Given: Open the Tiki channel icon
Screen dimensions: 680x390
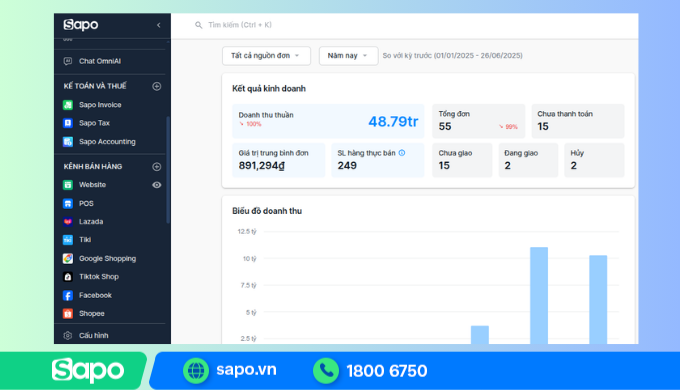Looking at the screenshot, I should click(68, 240).
